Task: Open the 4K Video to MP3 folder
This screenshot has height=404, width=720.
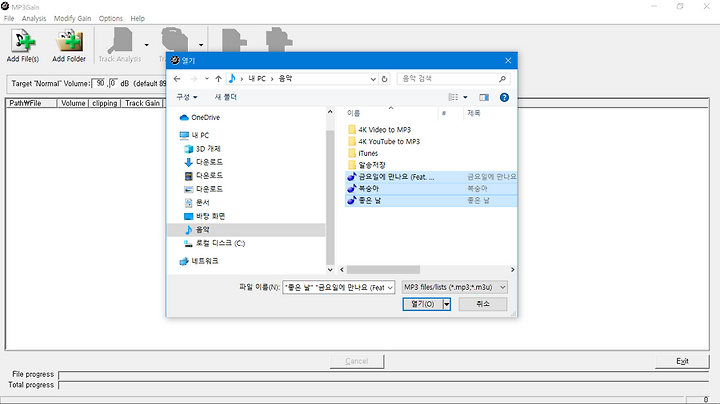Action: [x=379, y=130]
